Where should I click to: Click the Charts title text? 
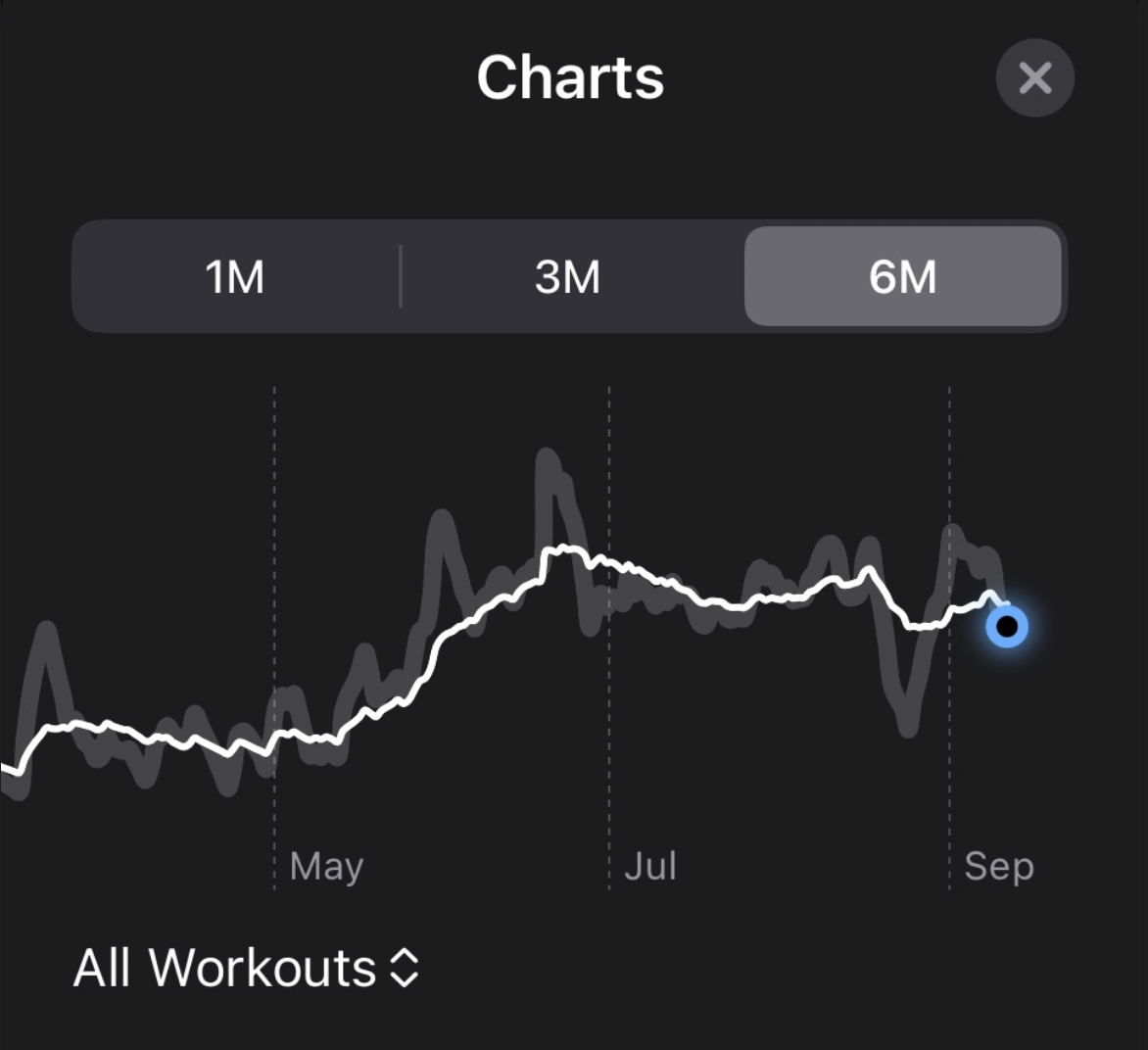point(570,77)
